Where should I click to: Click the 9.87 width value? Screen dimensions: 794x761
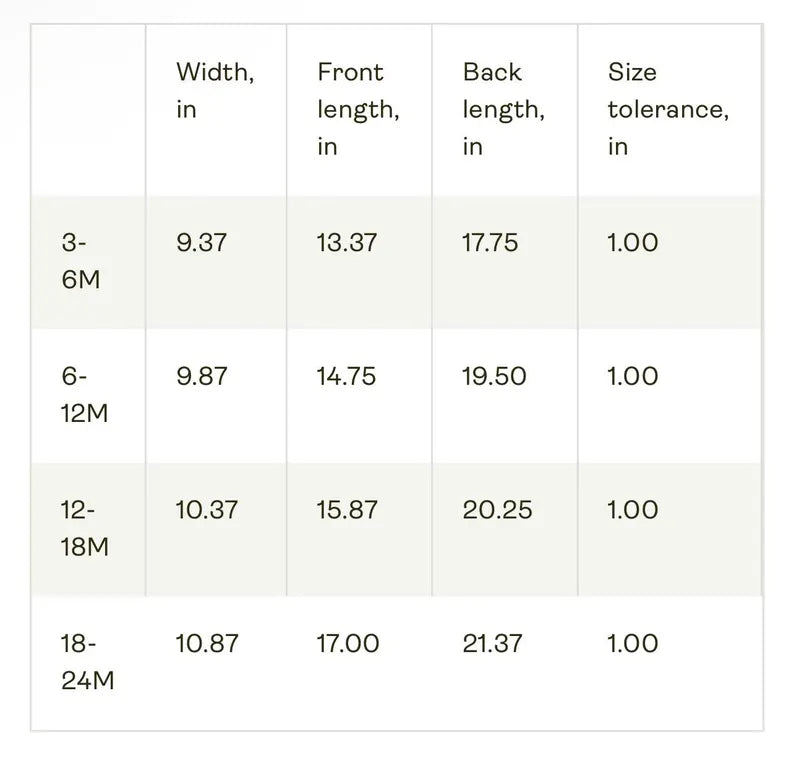[202, 376]
